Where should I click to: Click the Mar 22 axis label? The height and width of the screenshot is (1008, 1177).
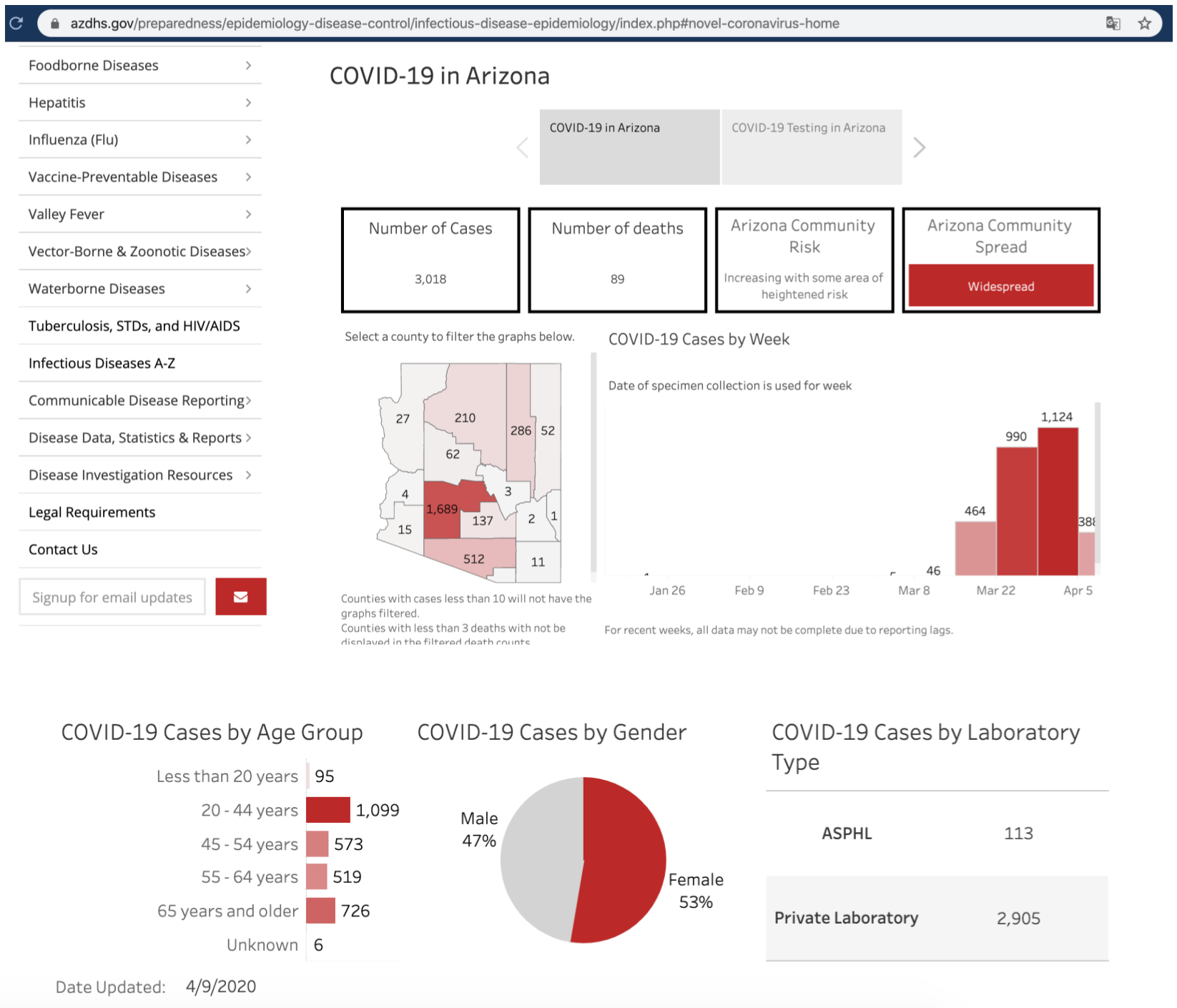point(996,591)
